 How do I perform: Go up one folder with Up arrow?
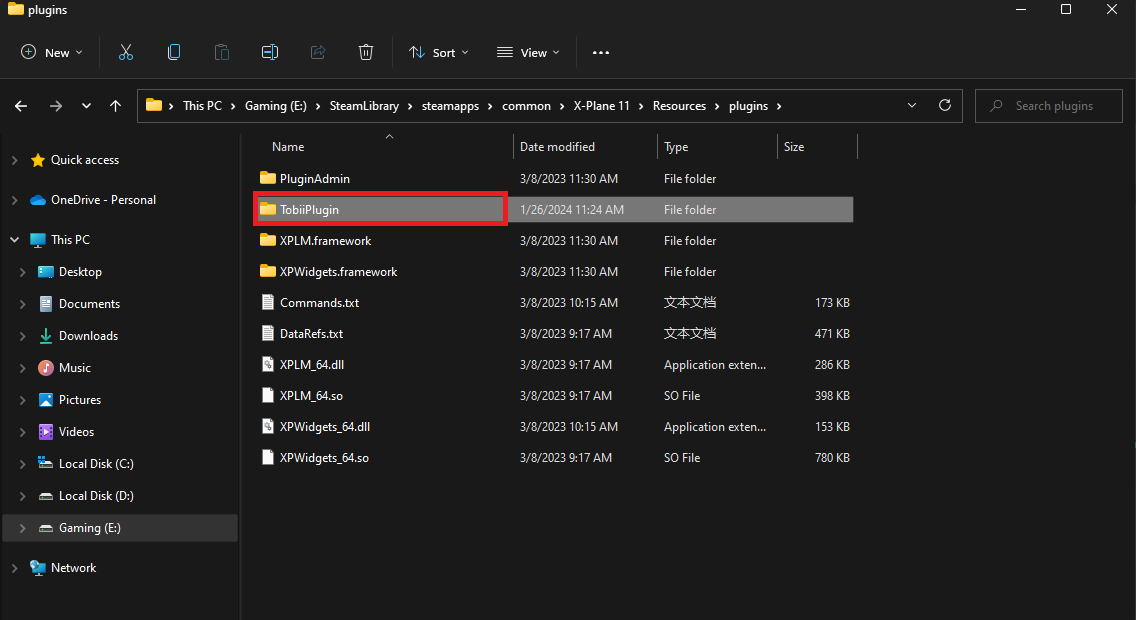click(116, 106)
